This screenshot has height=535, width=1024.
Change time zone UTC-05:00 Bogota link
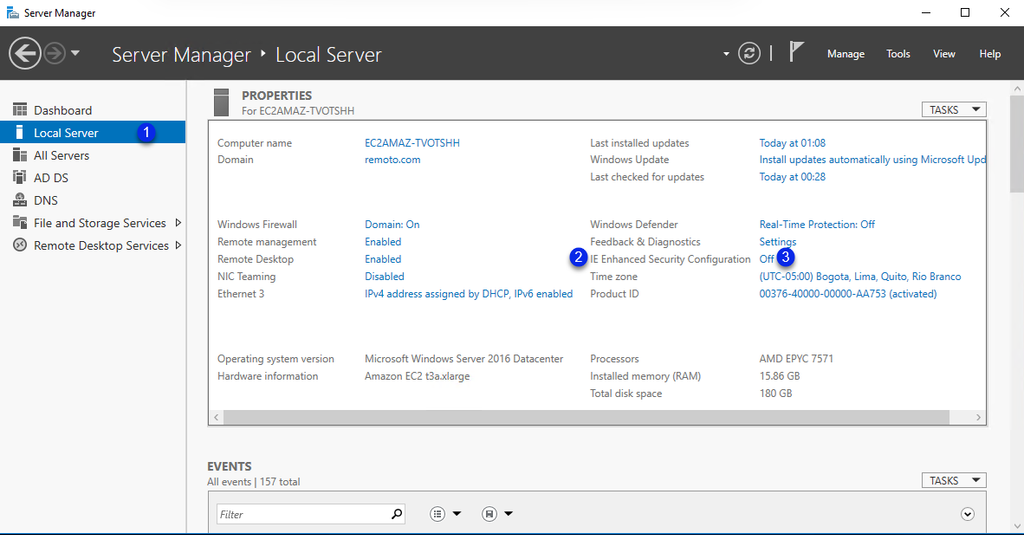pos(860,276)
